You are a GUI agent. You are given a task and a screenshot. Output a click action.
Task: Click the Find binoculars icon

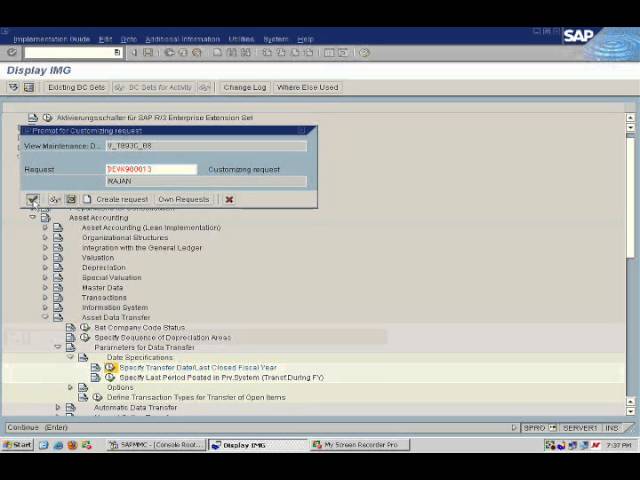(x=231, y=52)
